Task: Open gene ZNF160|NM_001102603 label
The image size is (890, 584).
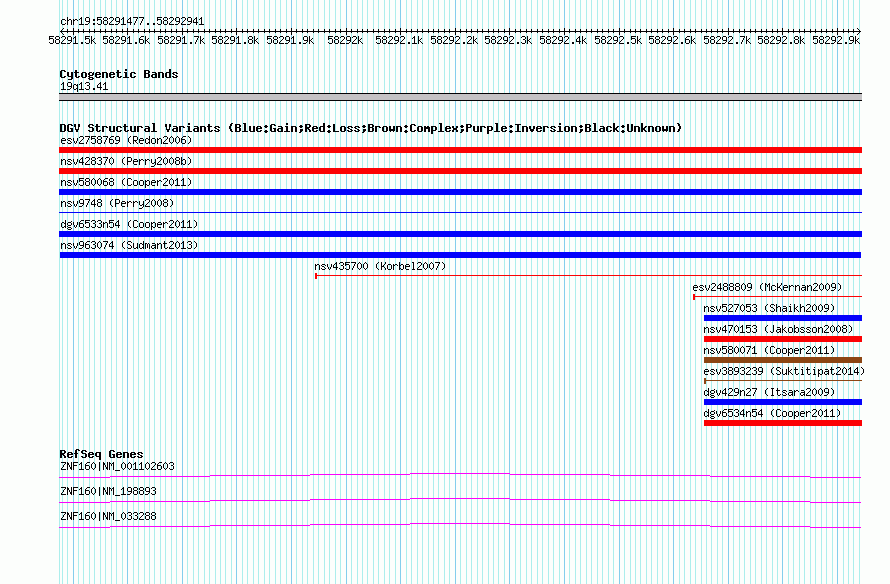Action: pos(117,467)
